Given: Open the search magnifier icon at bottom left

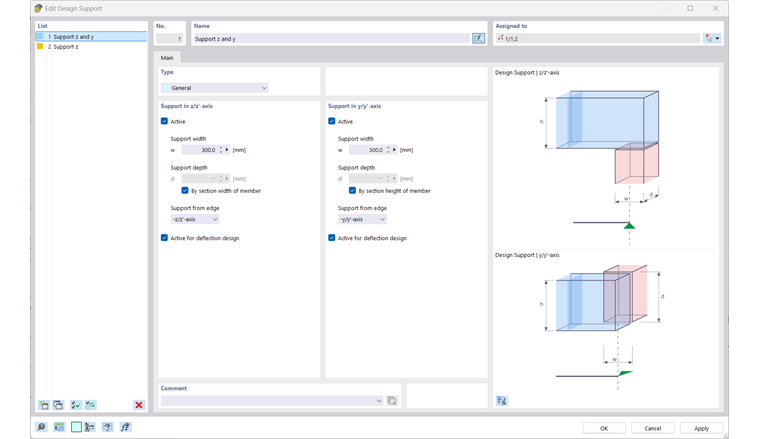Looking at the screenshot, I should pyautogui.click(x=42, y=427).
